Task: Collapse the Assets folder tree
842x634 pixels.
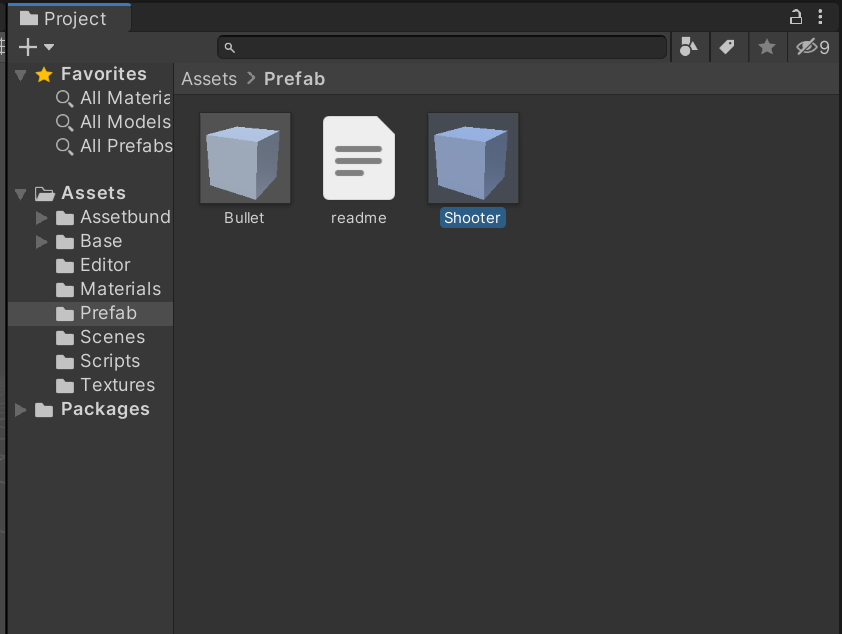Action: (x=21, y=194)
